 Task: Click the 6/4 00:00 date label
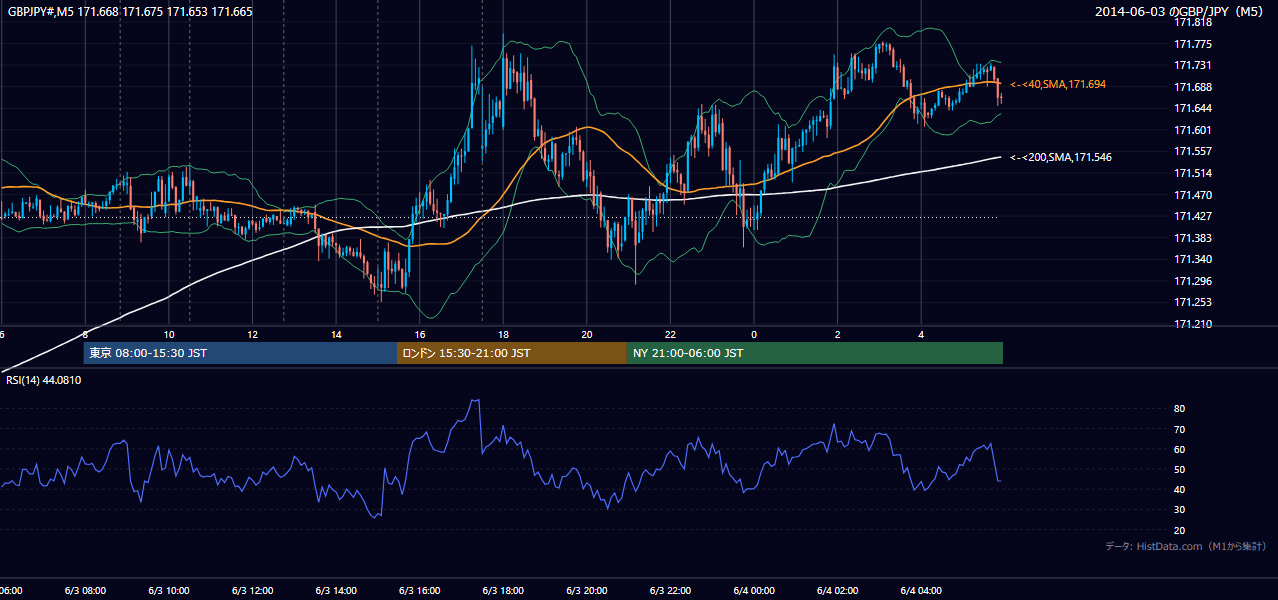754,591
